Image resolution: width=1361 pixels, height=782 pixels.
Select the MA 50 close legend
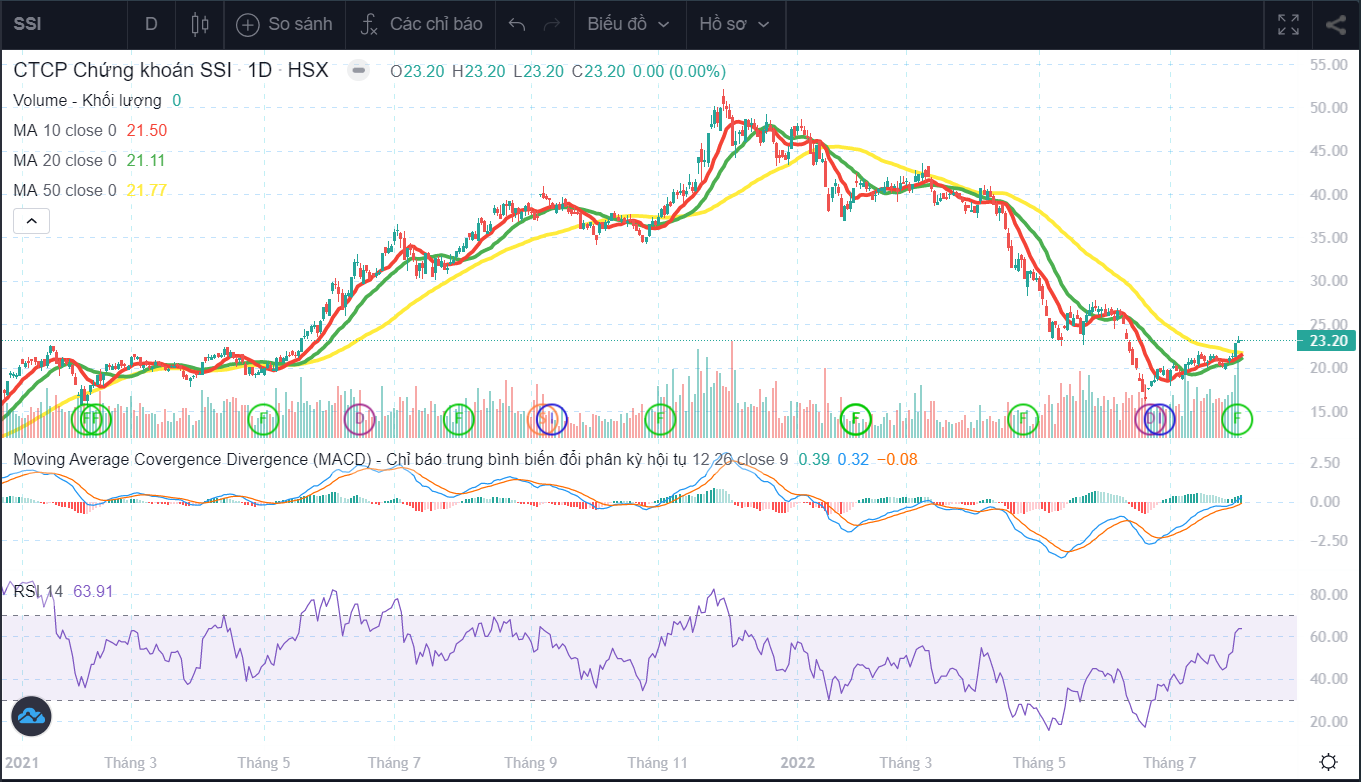pyautogui.click(x=65, y=190)
